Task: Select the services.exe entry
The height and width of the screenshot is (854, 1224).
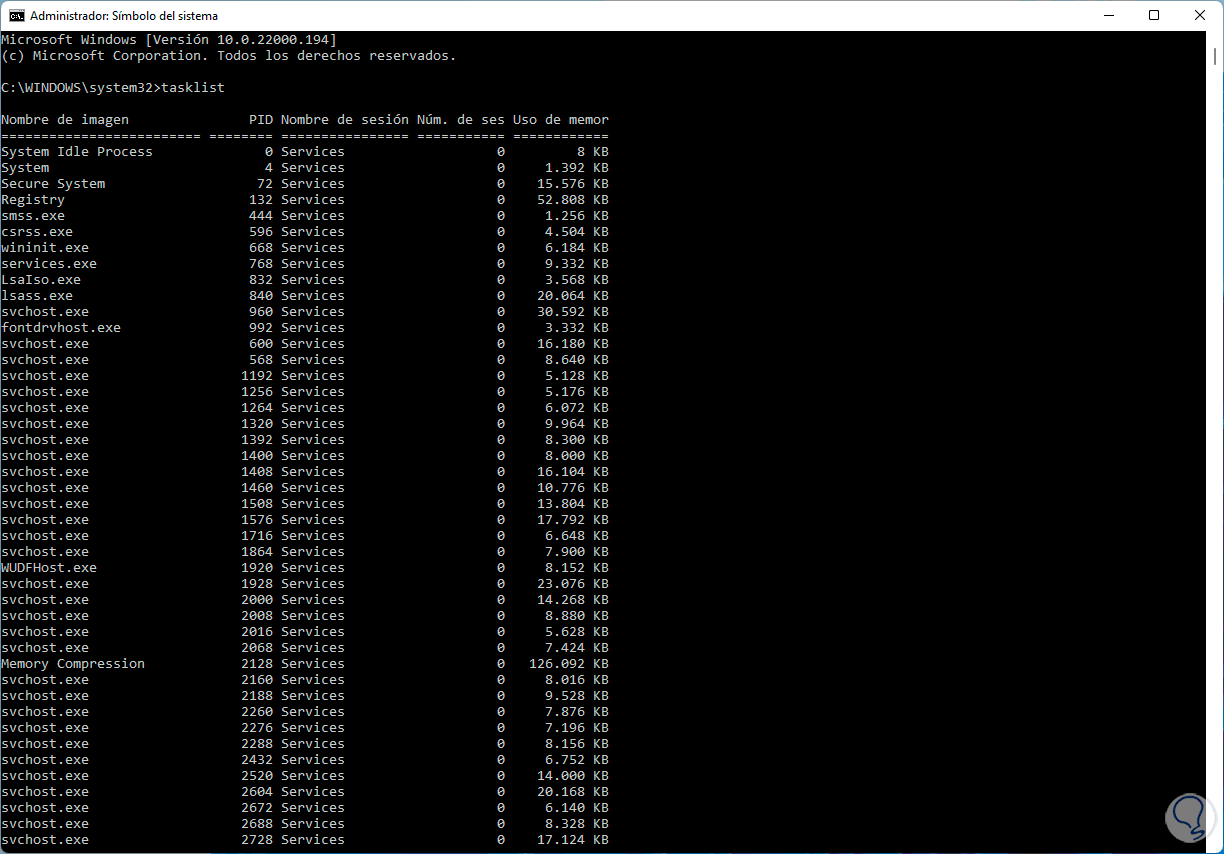Action: 49,263
